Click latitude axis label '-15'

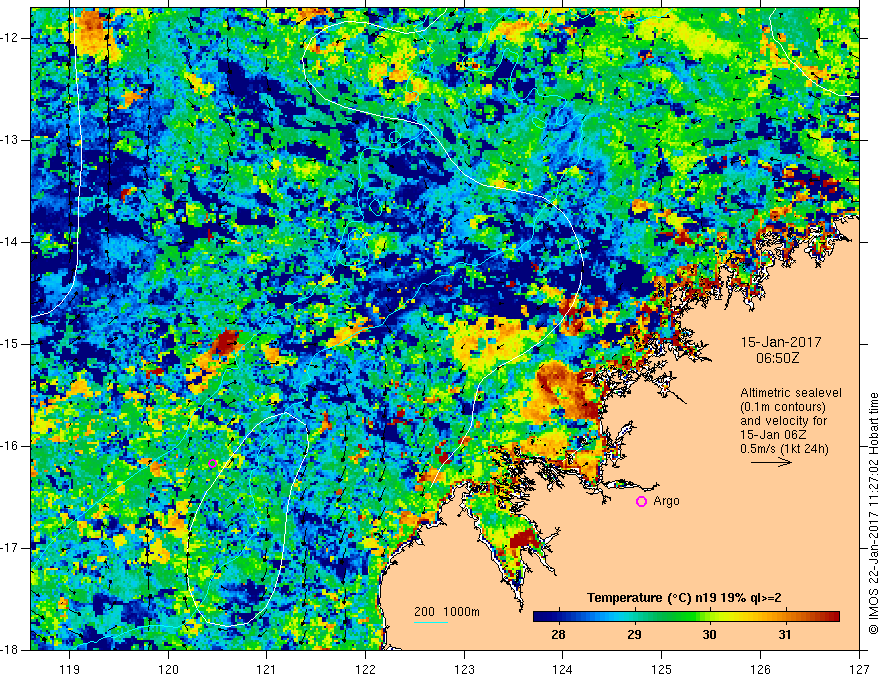[x=10, y=344]
